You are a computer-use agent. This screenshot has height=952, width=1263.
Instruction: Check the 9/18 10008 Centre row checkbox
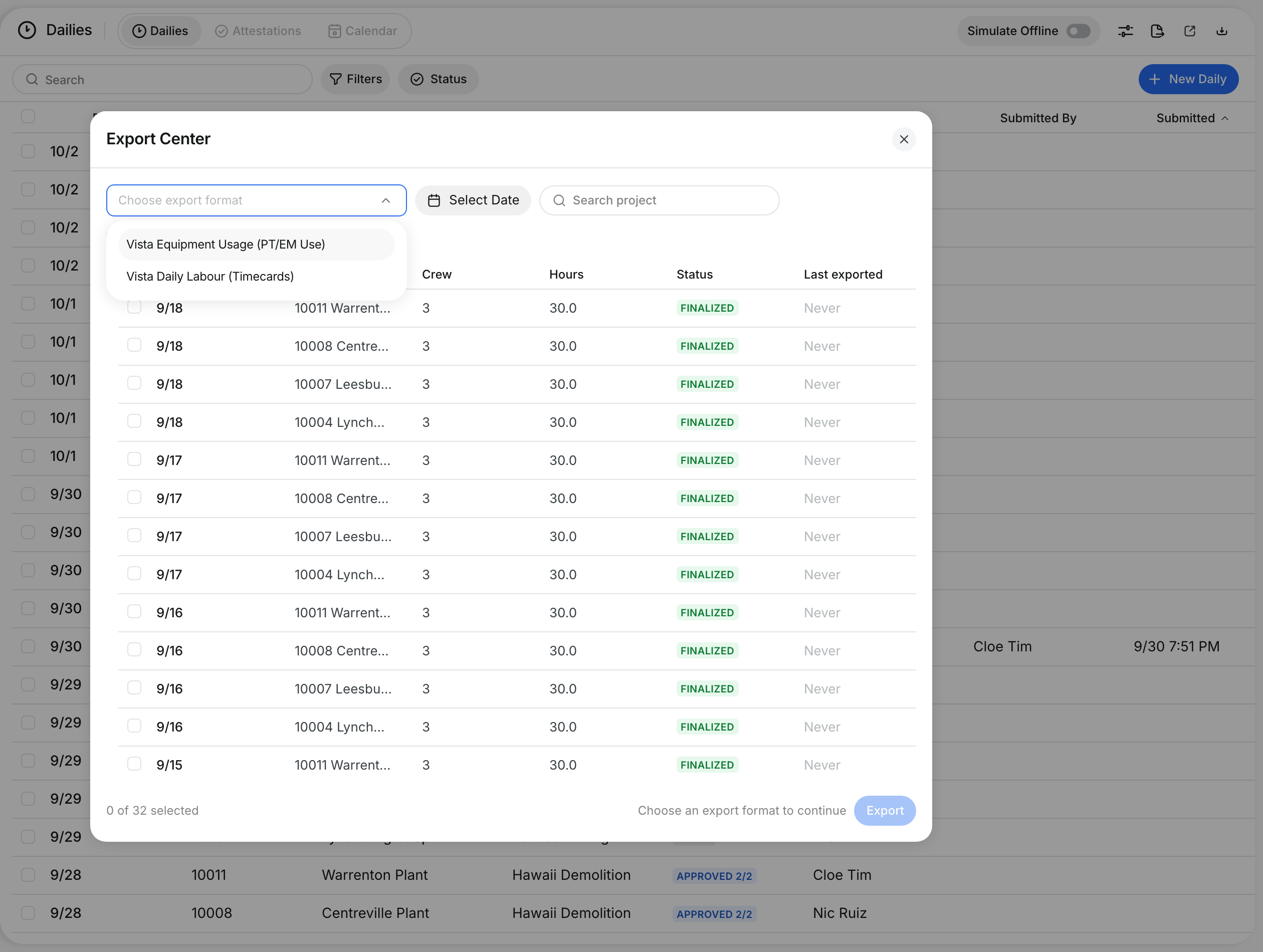[x=134, y=345]
